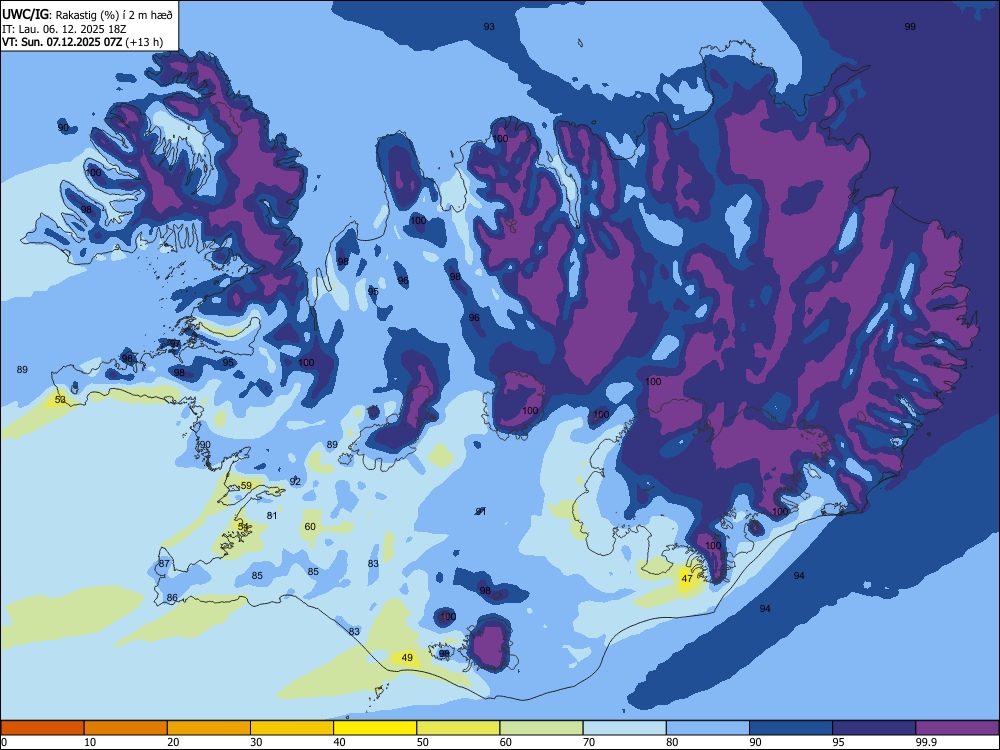The width and height of the screenshot is (1000, 750).
Task: Click the 'VT: Sun. 07.12.2025 07Z' line
Action: click(62, 42)
